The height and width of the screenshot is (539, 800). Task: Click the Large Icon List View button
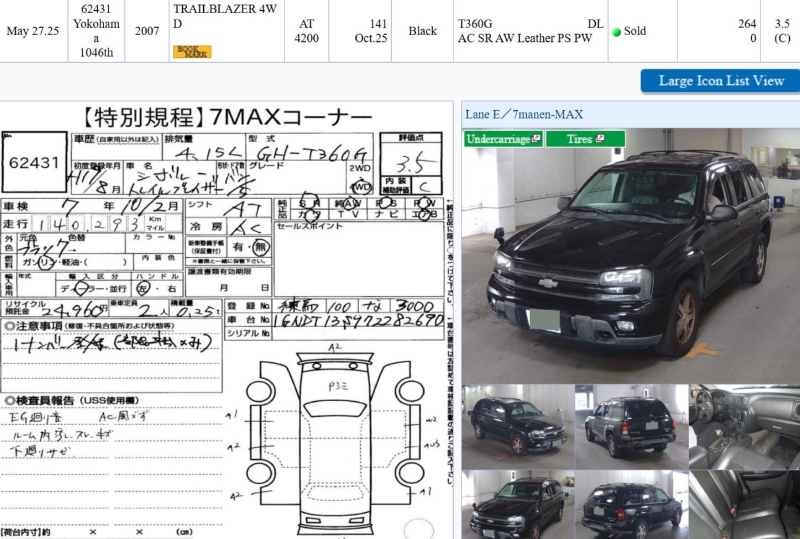coord(720,81)
